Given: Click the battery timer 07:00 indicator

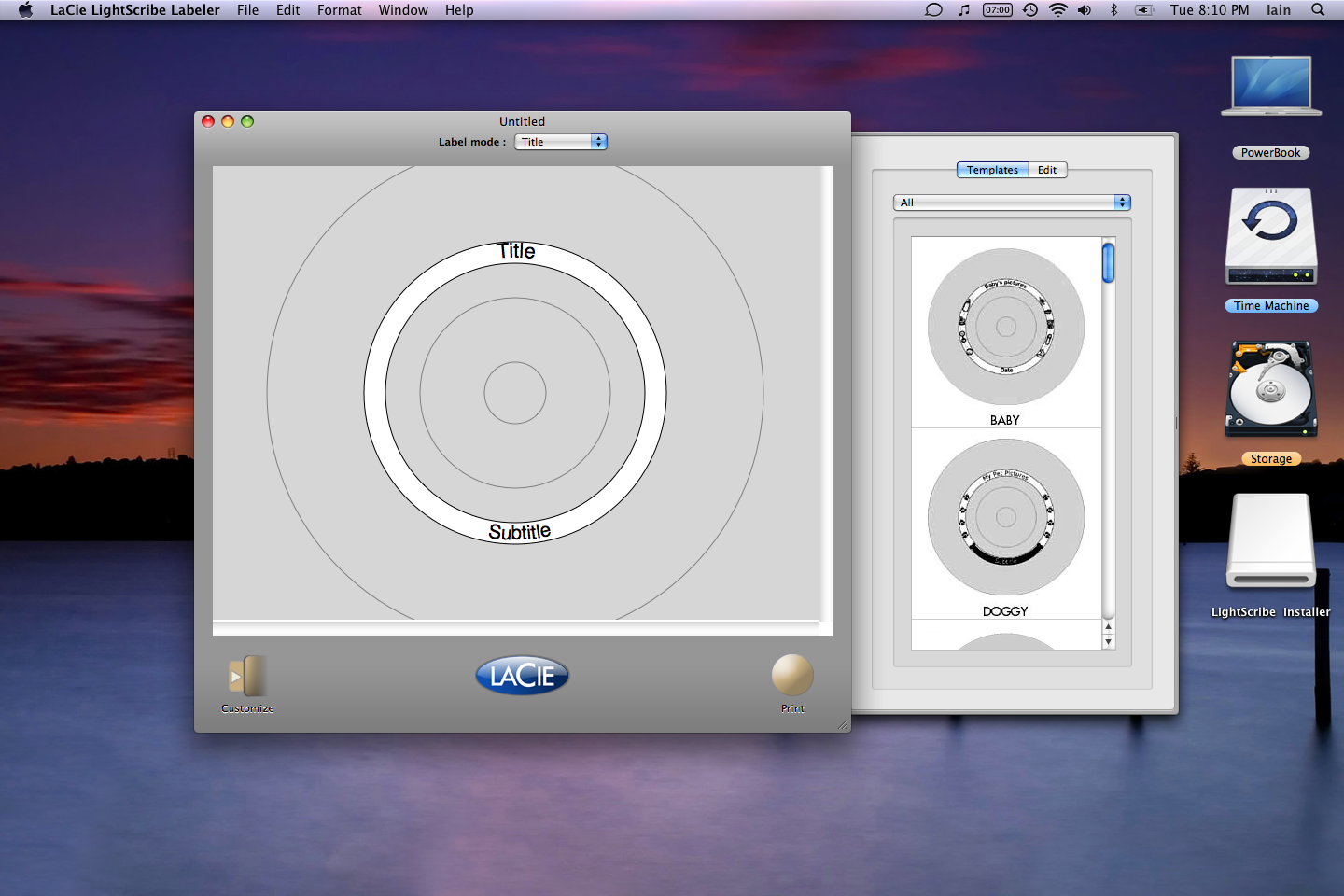Looking at the screenshot, I should tap(998, 10).
